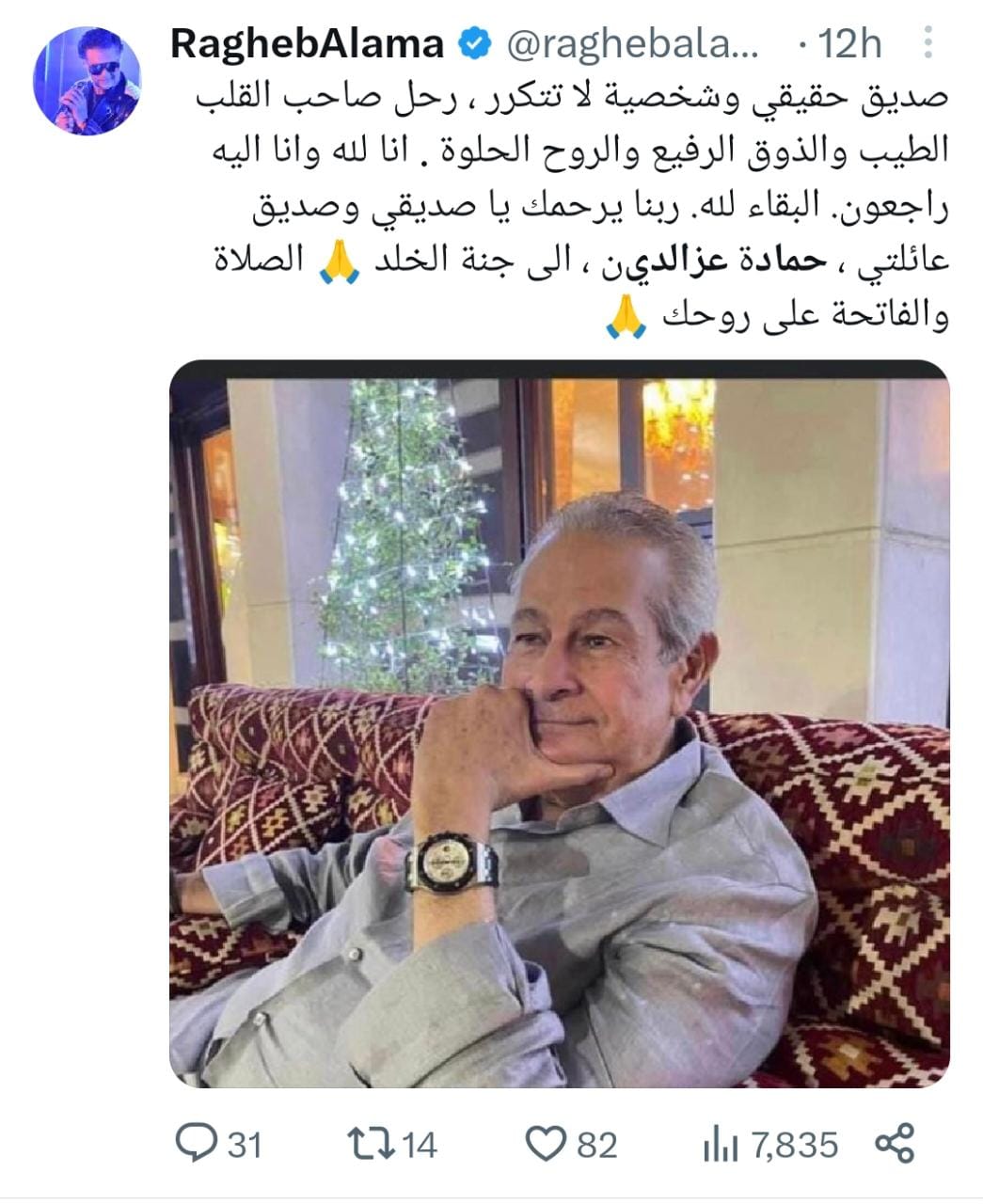Click the share icon
This screenshot has width=983, height=1204.
click(x=896, y=1143)
